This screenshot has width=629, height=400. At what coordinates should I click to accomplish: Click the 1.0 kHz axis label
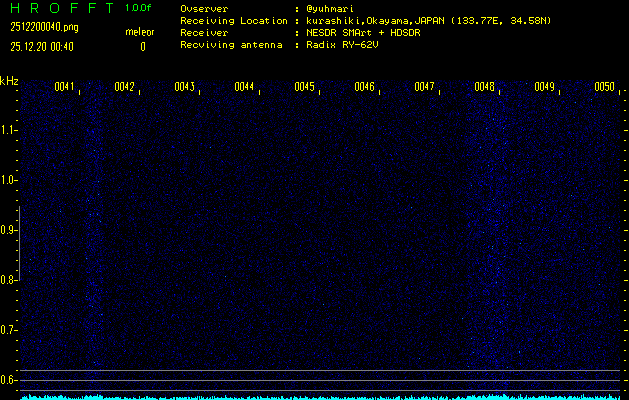[8, 180]
